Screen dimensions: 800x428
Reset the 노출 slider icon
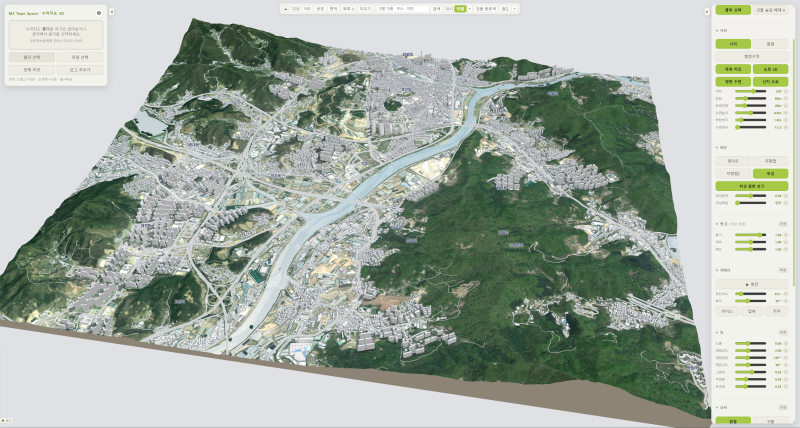tap(786, 343)
